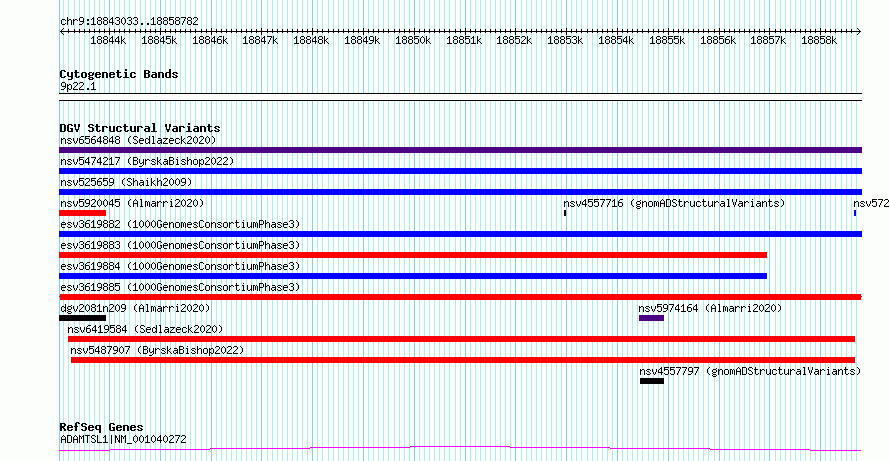890x461 pixels.
Task: Open esv3619882 (1000GenomesConsortiumPhase3) label
Action: pyautogui.click(x=180, y=224)
